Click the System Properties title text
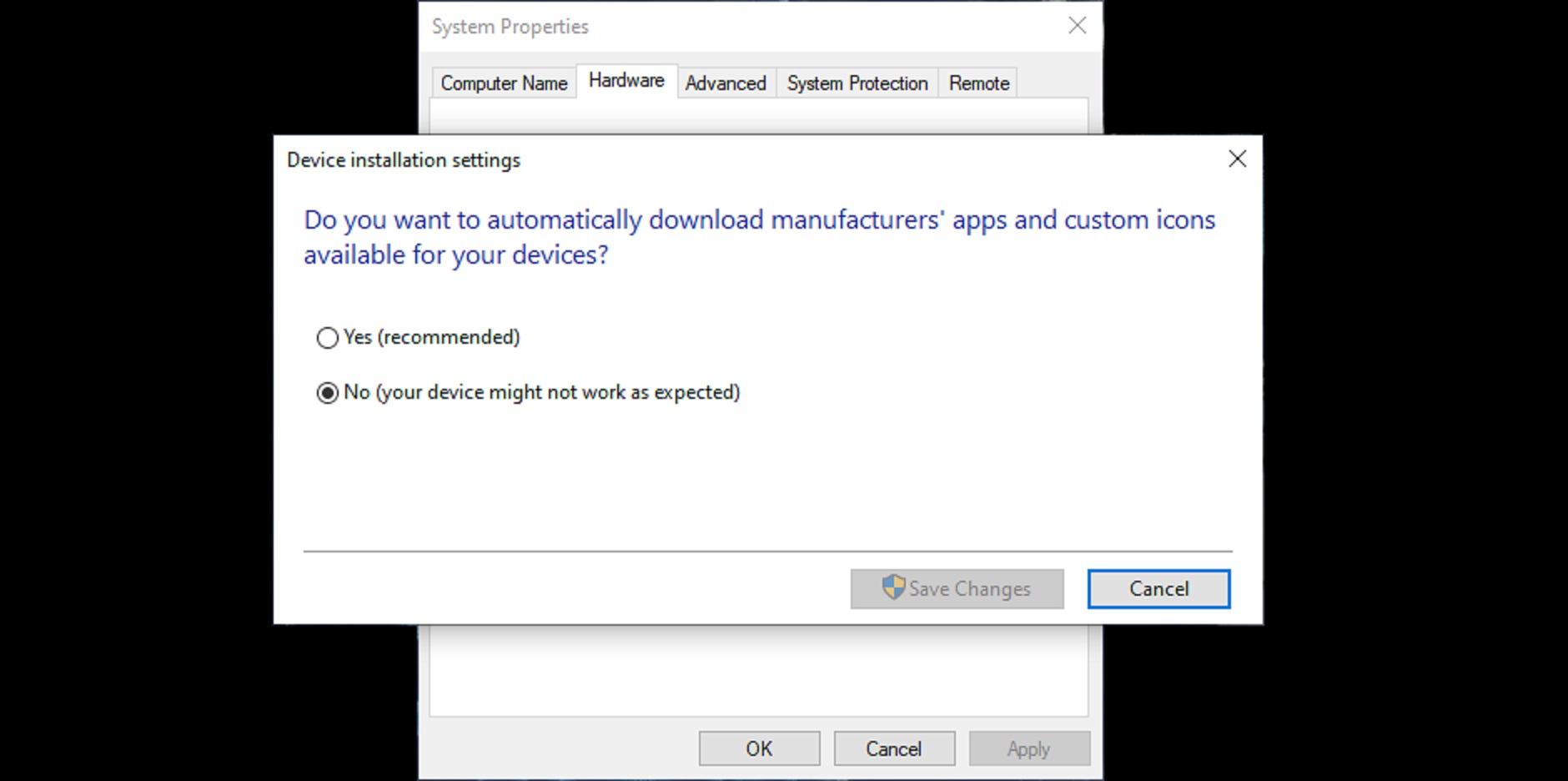 point(510,27)
